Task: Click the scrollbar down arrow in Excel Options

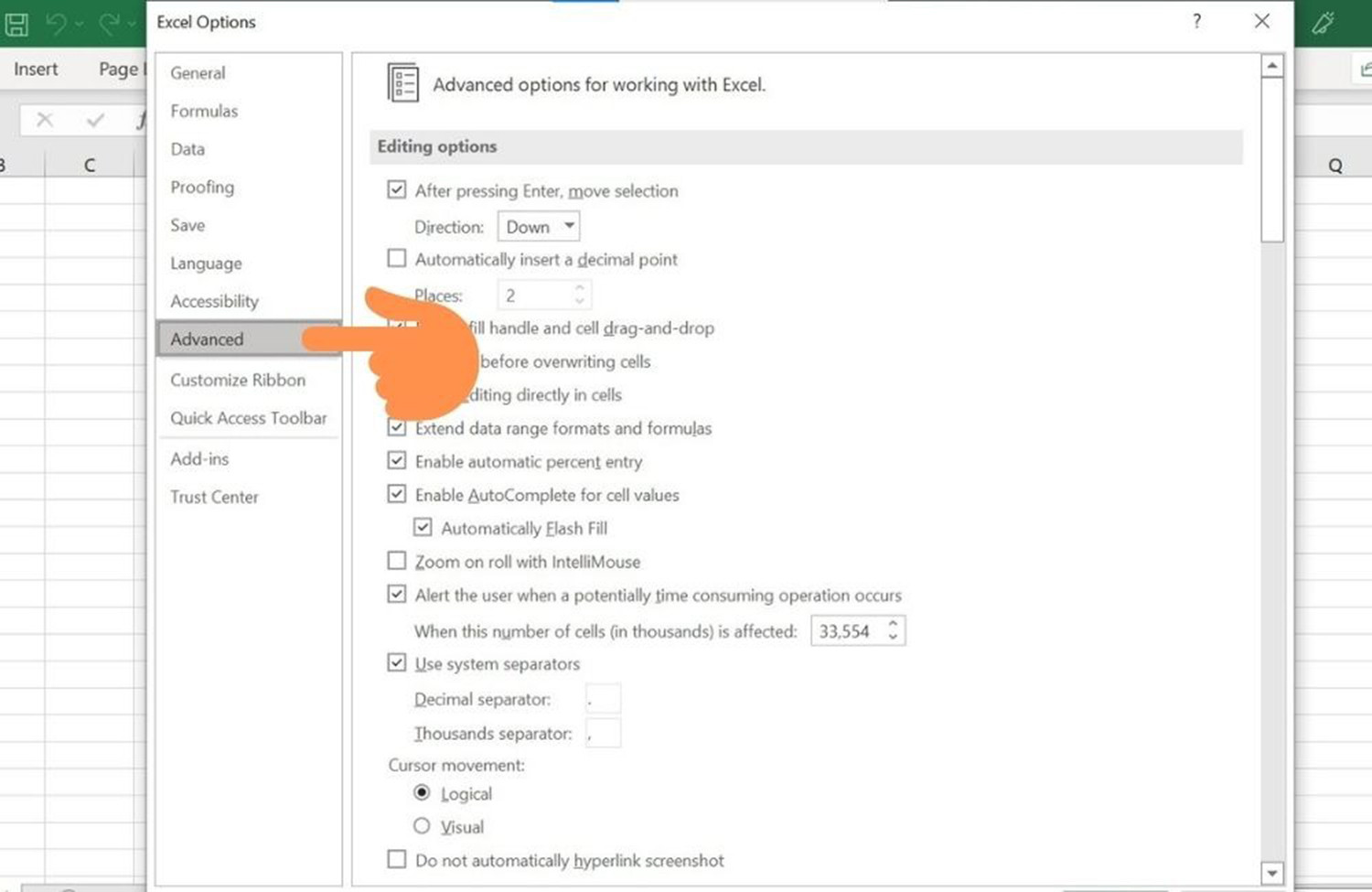Action: point(1272,873)
